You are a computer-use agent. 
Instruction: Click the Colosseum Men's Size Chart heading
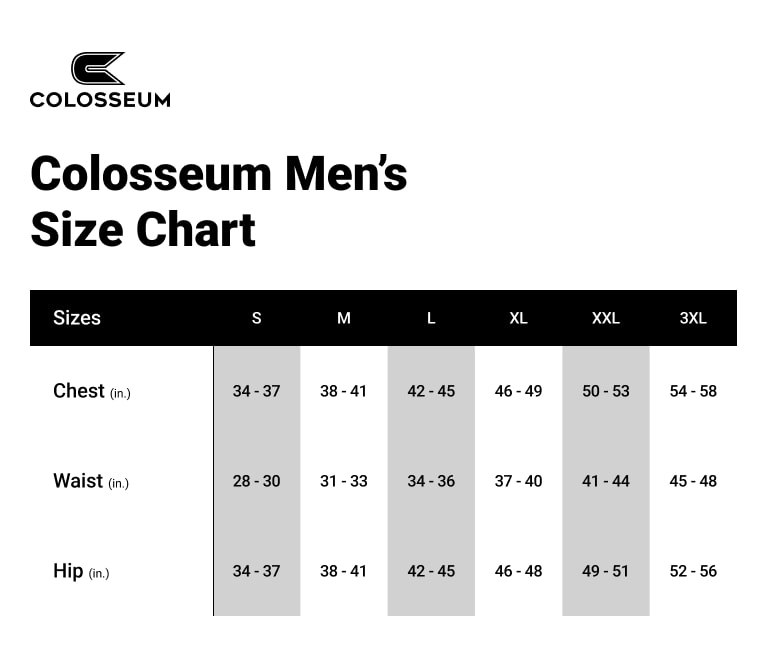tap(219, 201)
